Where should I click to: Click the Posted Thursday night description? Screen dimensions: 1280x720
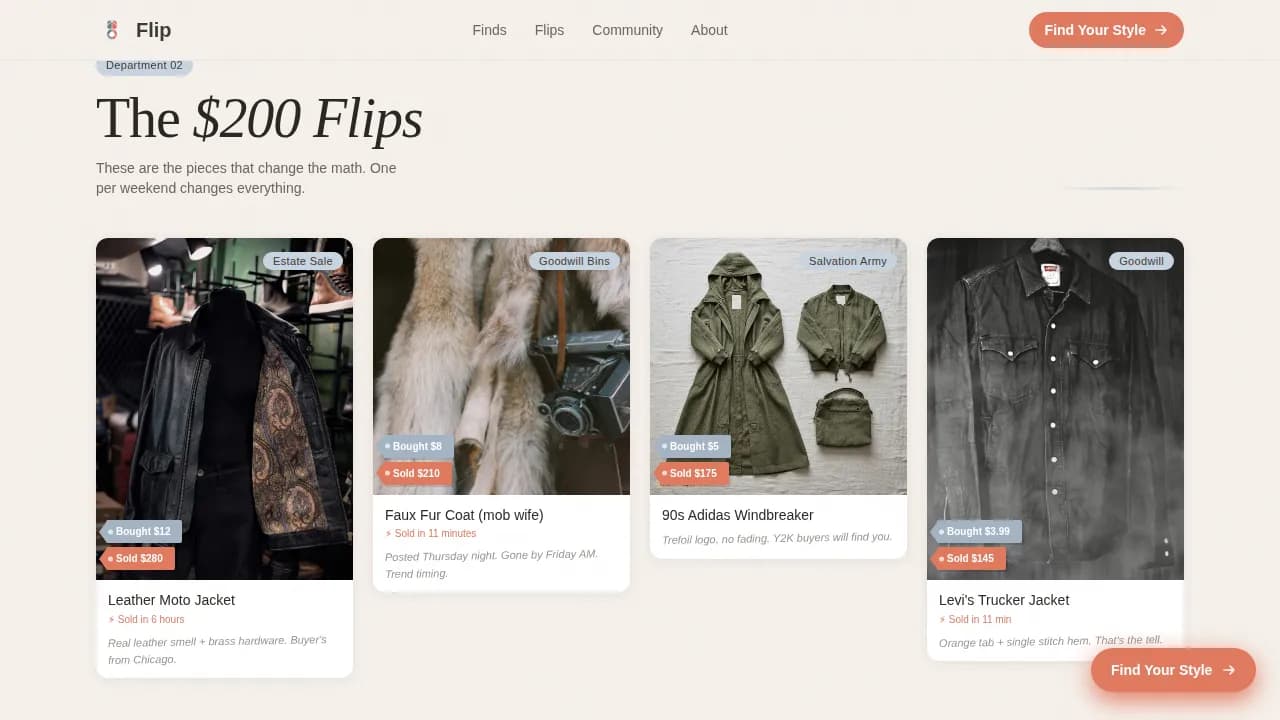tap(491, 564)
